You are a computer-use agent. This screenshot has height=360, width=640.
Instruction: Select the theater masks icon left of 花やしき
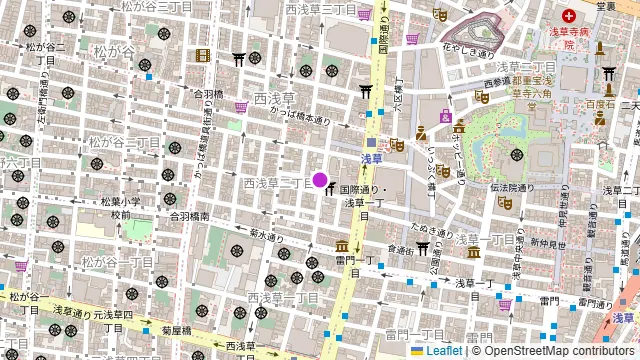point(440,15)
